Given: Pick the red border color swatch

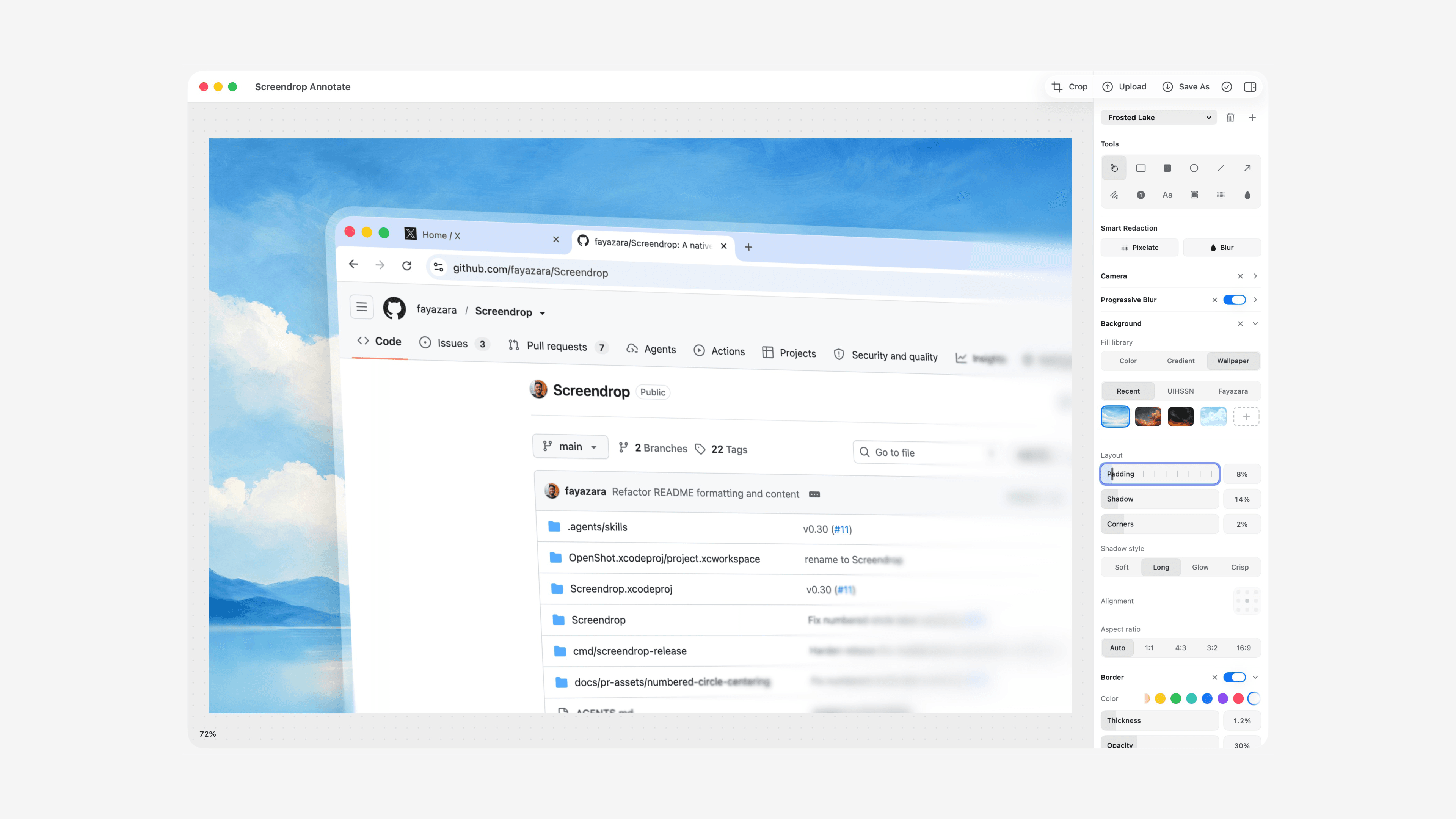Looking at the screenshot, I should tap(1238, 698).
